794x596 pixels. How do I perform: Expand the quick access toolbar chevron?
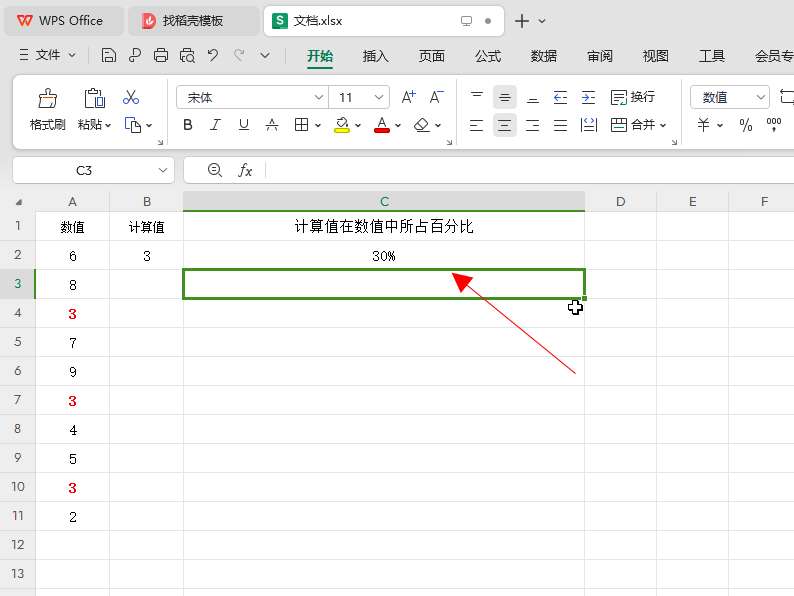265,55
